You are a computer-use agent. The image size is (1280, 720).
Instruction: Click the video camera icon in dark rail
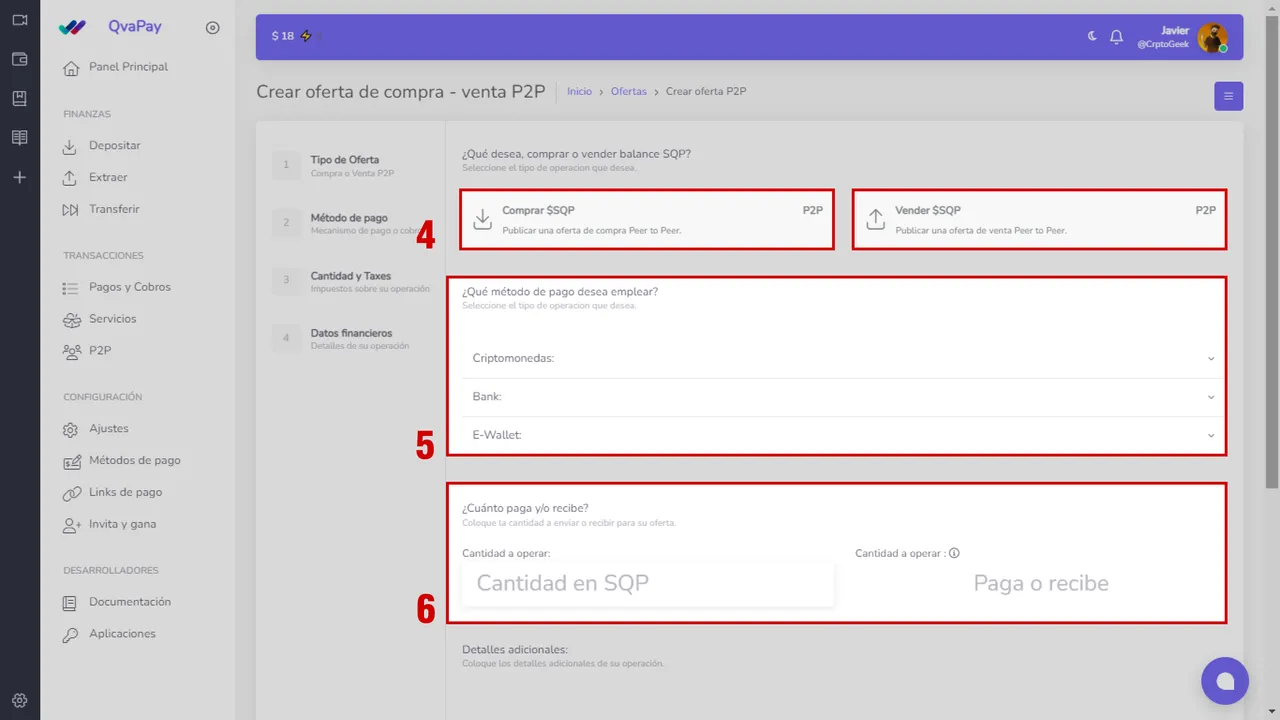click(19, 19)
